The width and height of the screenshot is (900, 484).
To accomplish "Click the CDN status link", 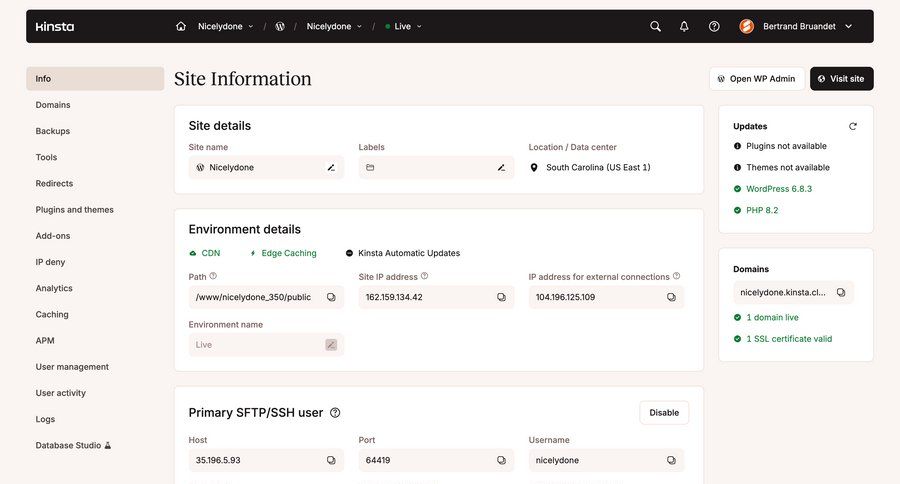I will (205, 253).
